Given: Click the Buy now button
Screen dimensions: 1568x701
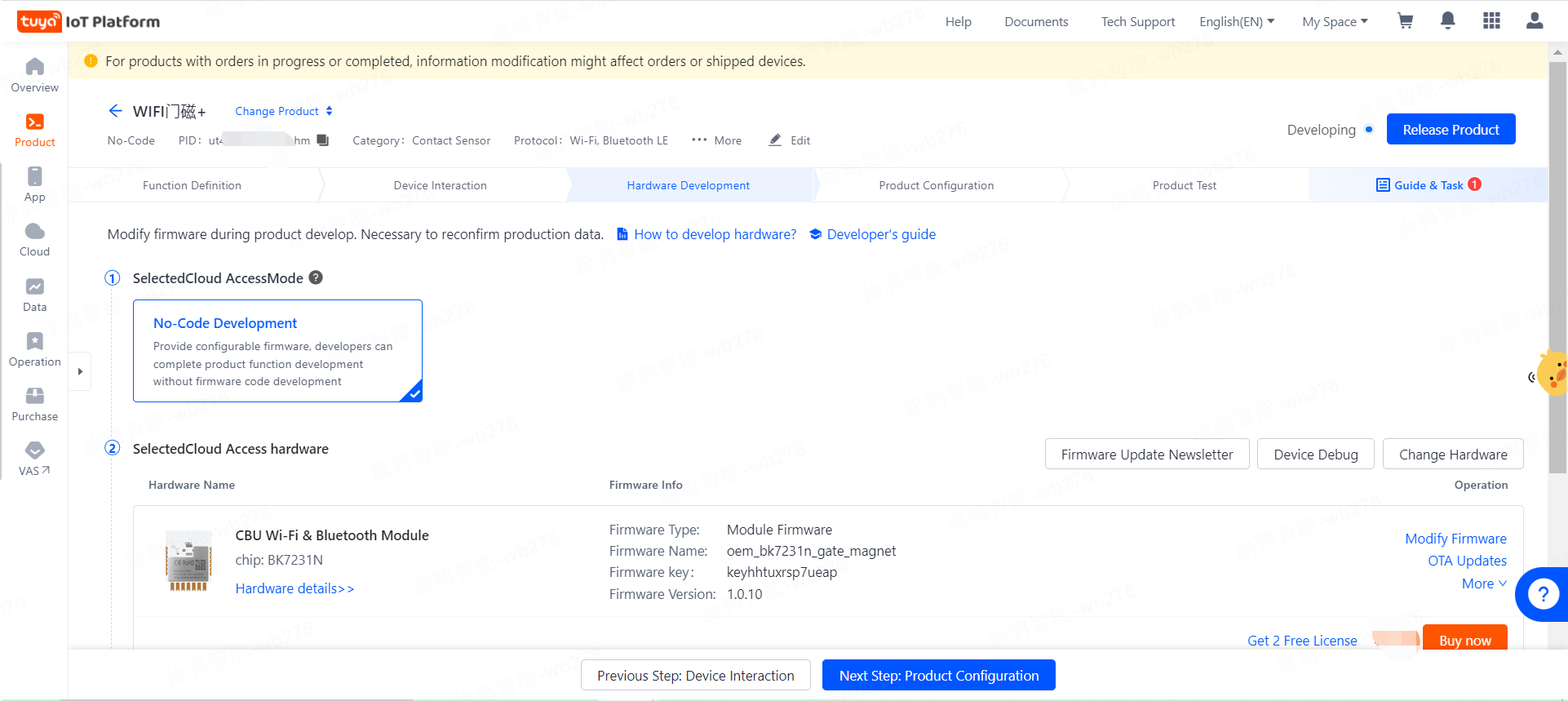Looking at the screenshot, I should pos(1465,638).
